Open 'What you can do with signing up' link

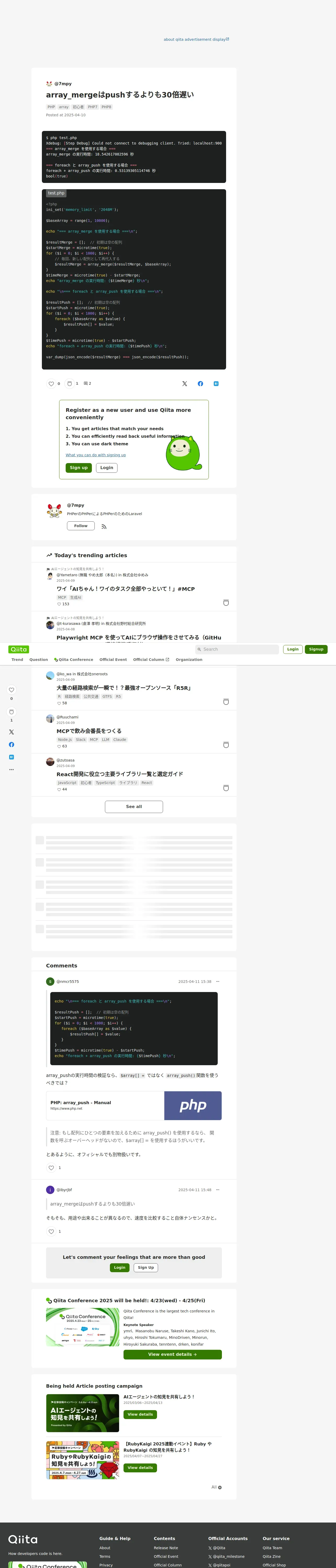[96, 455]
